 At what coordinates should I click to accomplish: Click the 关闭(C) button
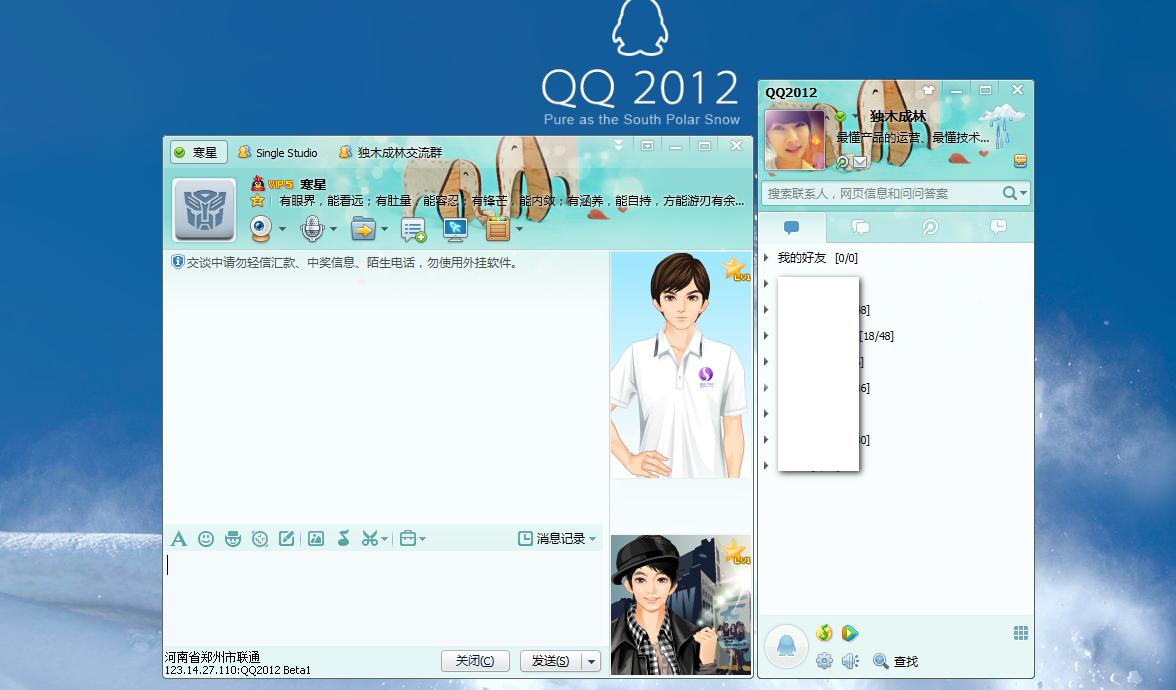(x=476, y=661)
